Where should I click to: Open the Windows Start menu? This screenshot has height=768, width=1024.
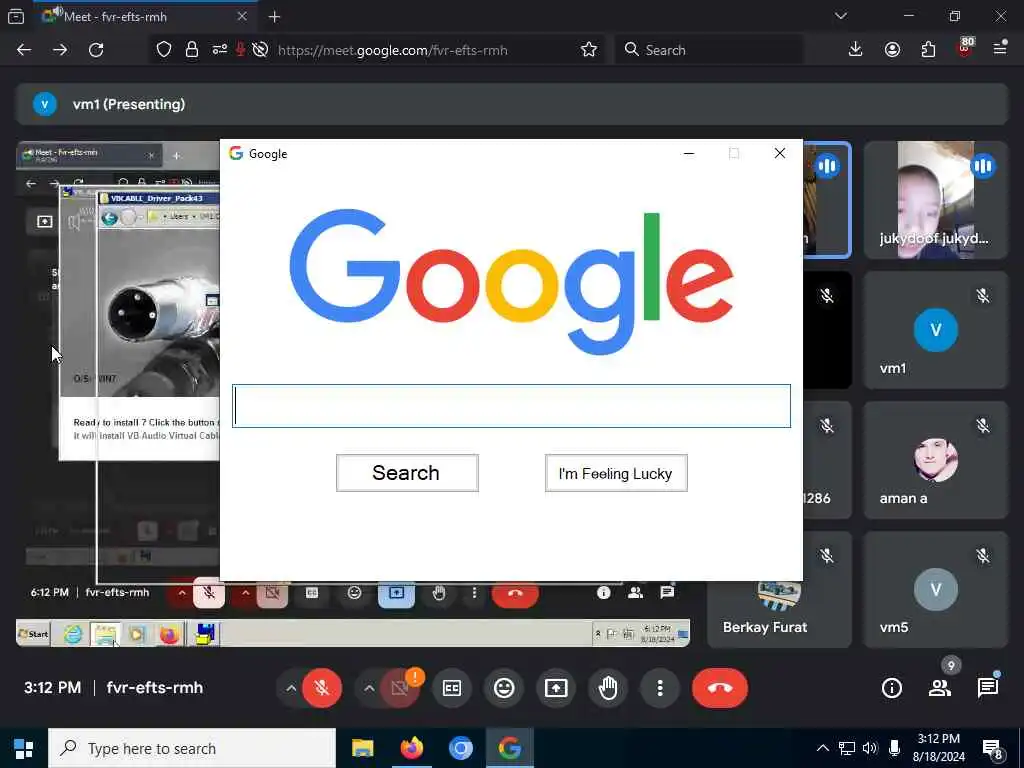[24, 748]
